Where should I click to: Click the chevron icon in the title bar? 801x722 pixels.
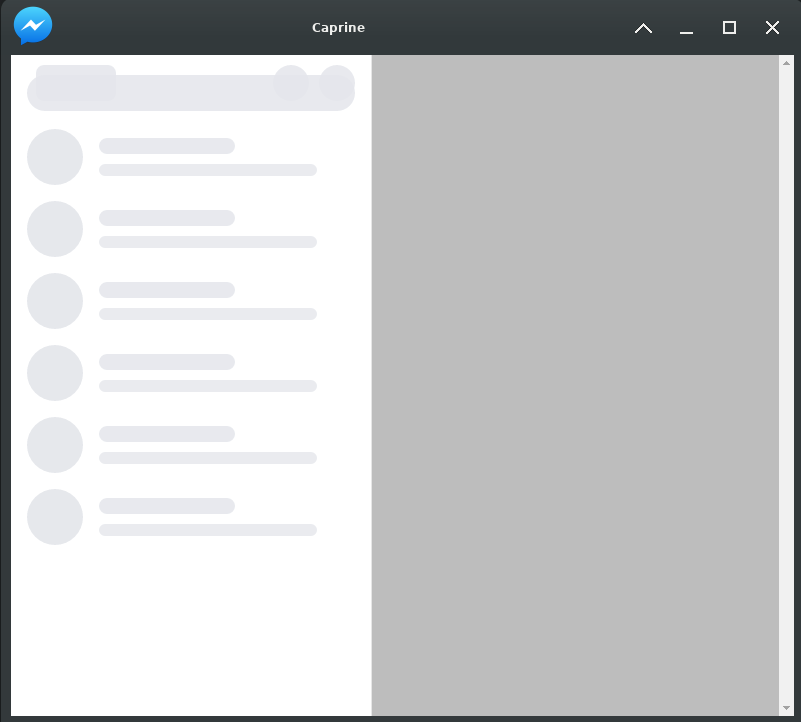coord(643,28)
